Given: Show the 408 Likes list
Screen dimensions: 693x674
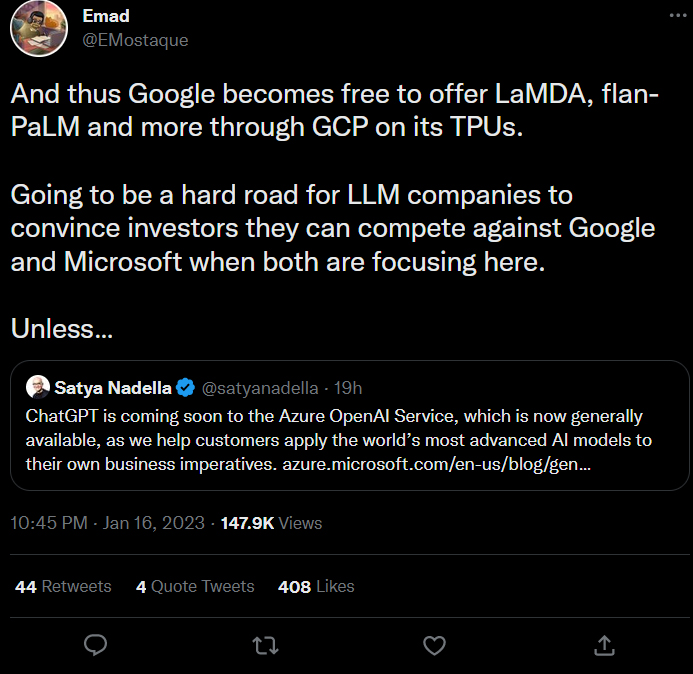Looking at the screenshot, I should tap(316, 586).
